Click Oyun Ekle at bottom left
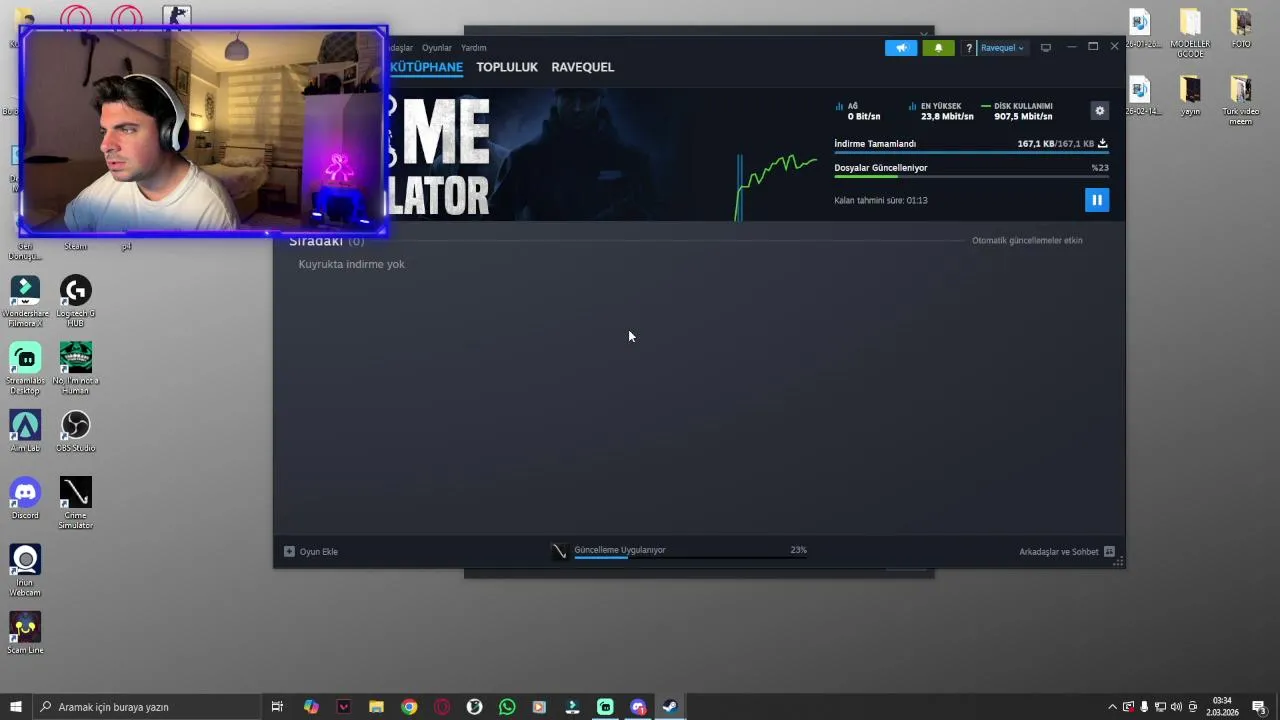The height and width of the screenshot is (720, 1280). (311, 551)
